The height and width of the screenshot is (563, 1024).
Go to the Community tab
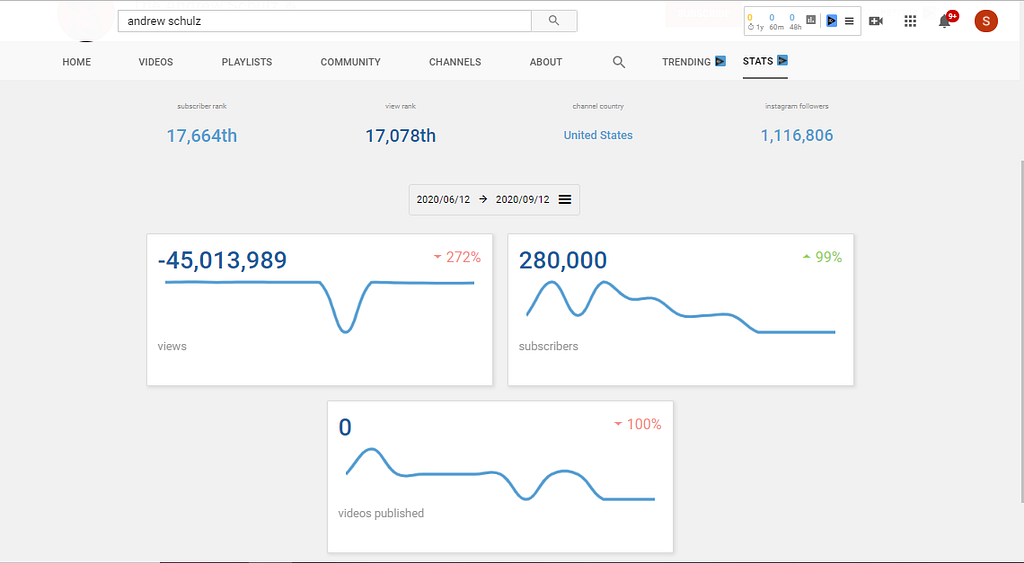[350, 62]
